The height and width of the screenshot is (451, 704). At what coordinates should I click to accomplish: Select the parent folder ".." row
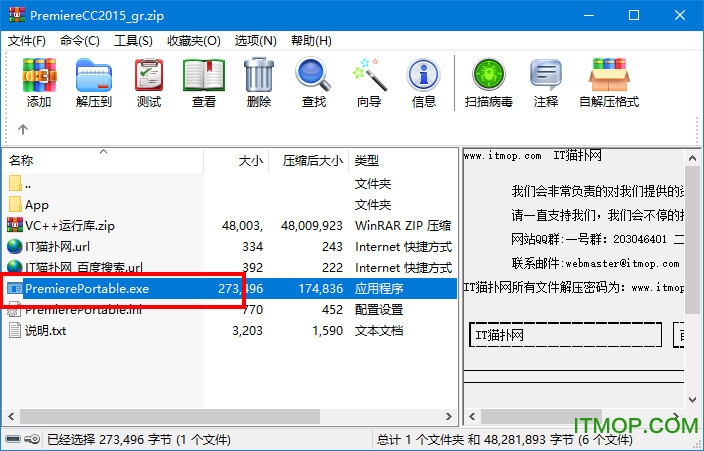(229, 184)
